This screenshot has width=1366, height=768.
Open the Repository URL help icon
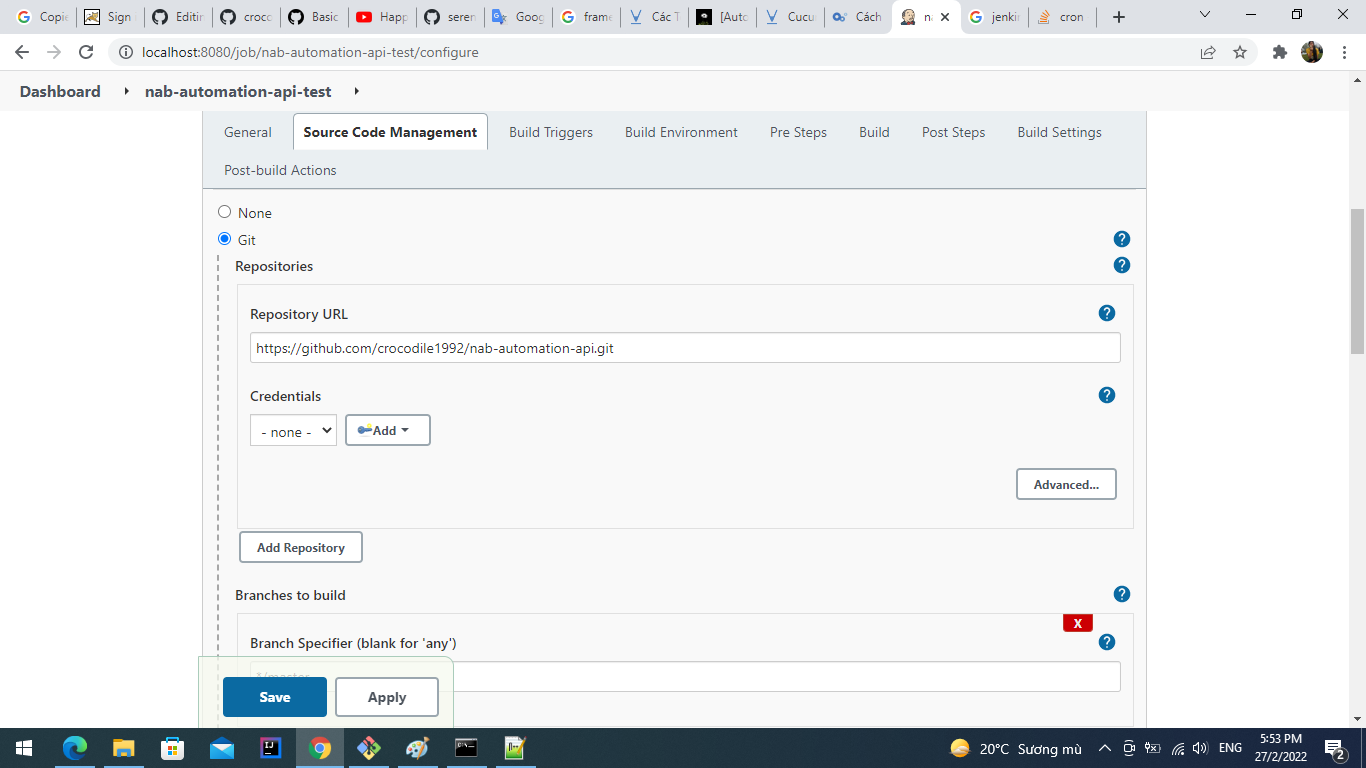click(x=1107, y=313)
